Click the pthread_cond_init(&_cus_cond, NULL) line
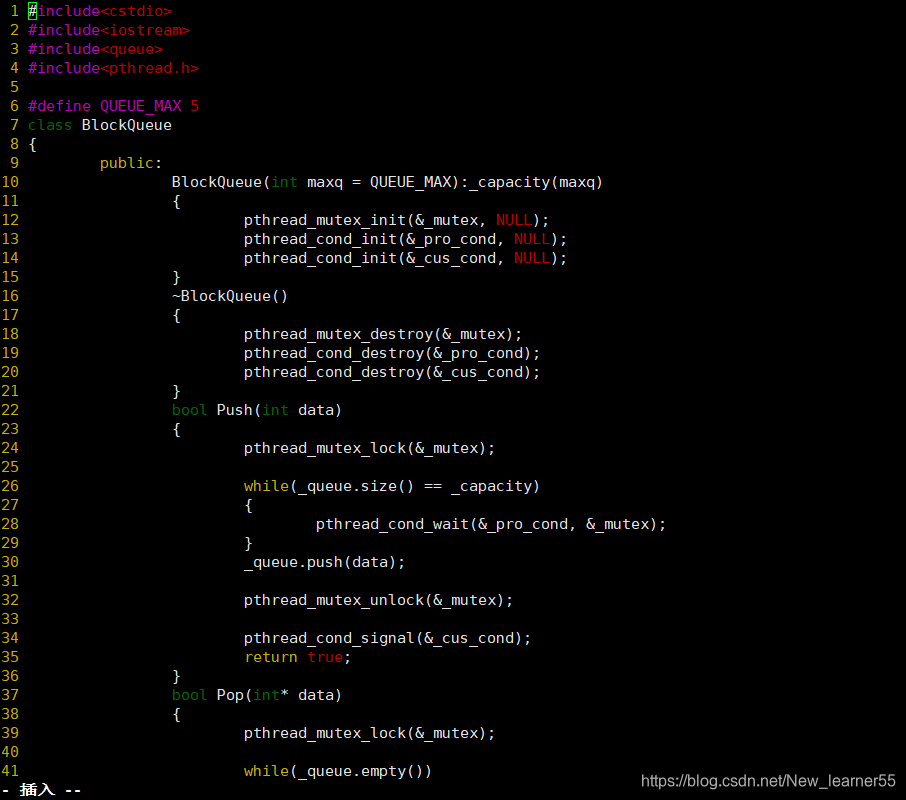Screen dimensions: 906x800 pyautogui.click(x=405, y=258)
